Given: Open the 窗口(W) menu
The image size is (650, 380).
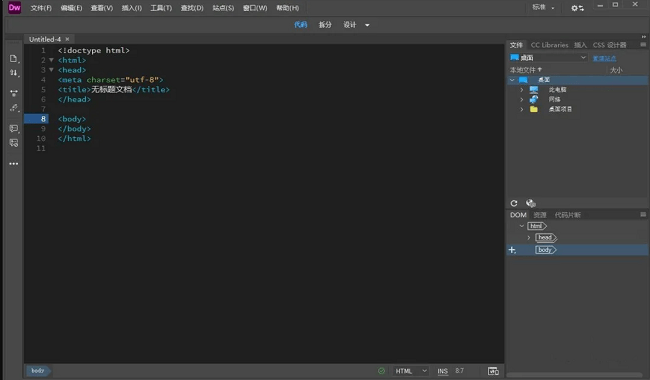Looking at the screenshot, I should tap(255, 8).
